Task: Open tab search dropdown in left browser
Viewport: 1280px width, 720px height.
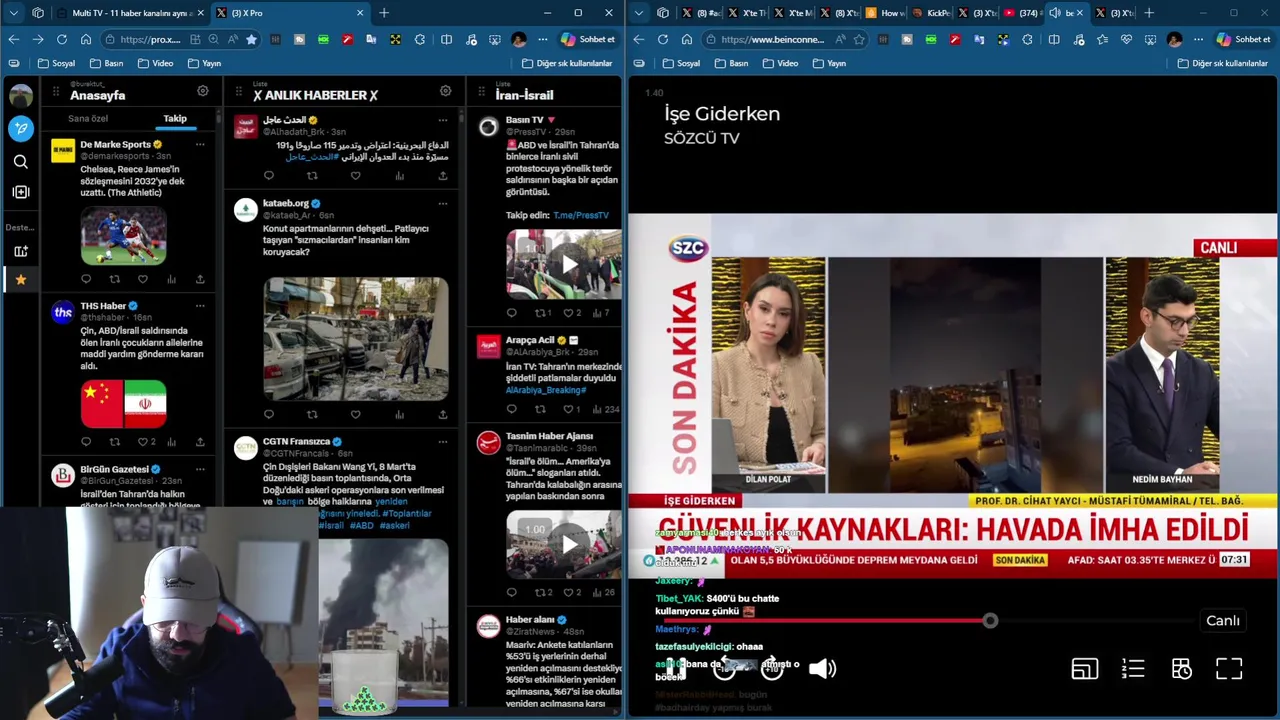Action: coord(14,13)
